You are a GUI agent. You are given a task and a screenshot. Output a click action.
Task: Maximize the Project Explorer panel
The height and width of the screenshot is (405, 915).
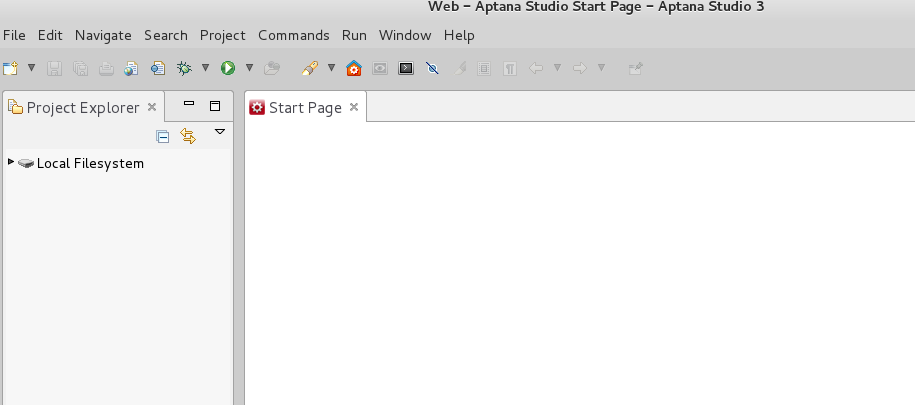(215, 106)
